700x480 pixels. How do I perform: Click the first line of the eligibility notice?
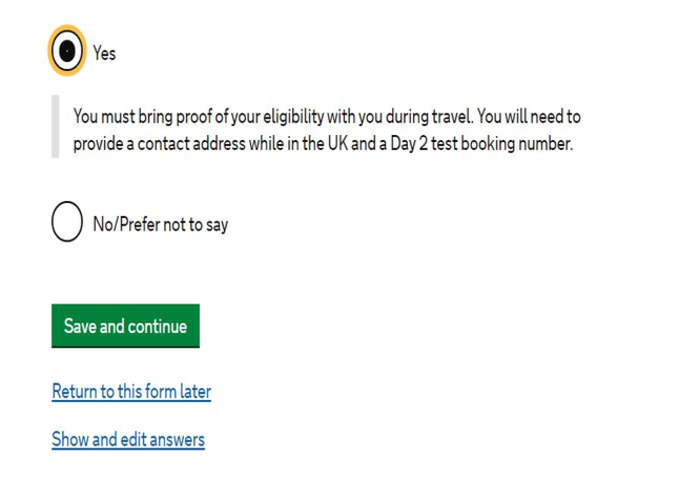tap(327, 115)
